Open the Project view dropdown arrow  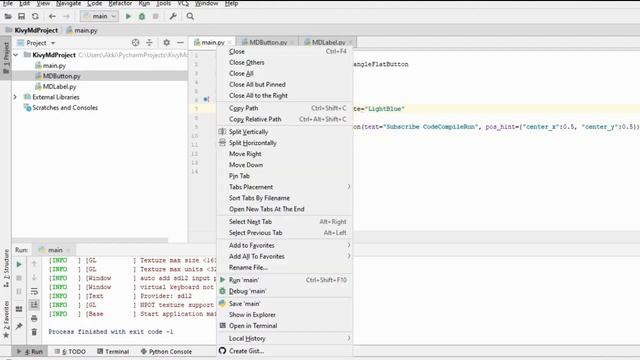(53, 43)
